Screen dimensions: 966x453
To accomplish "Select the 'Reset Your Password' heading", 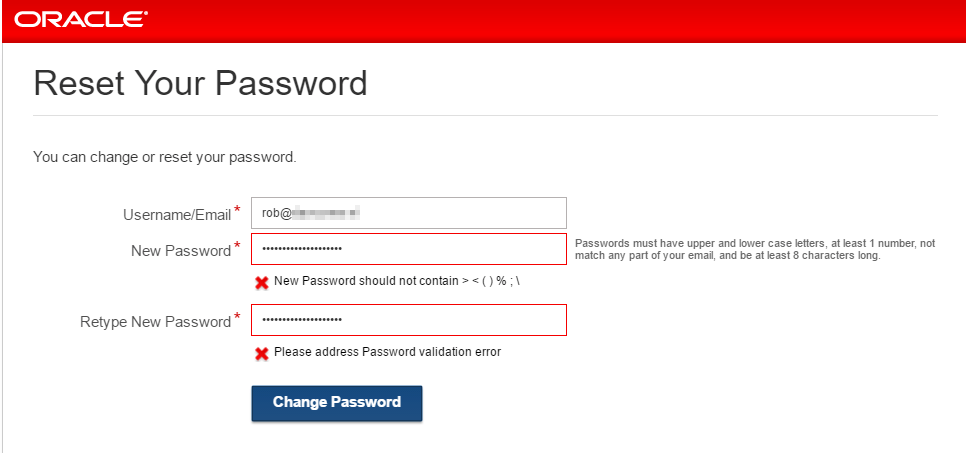I will click(x=200, y=83).
